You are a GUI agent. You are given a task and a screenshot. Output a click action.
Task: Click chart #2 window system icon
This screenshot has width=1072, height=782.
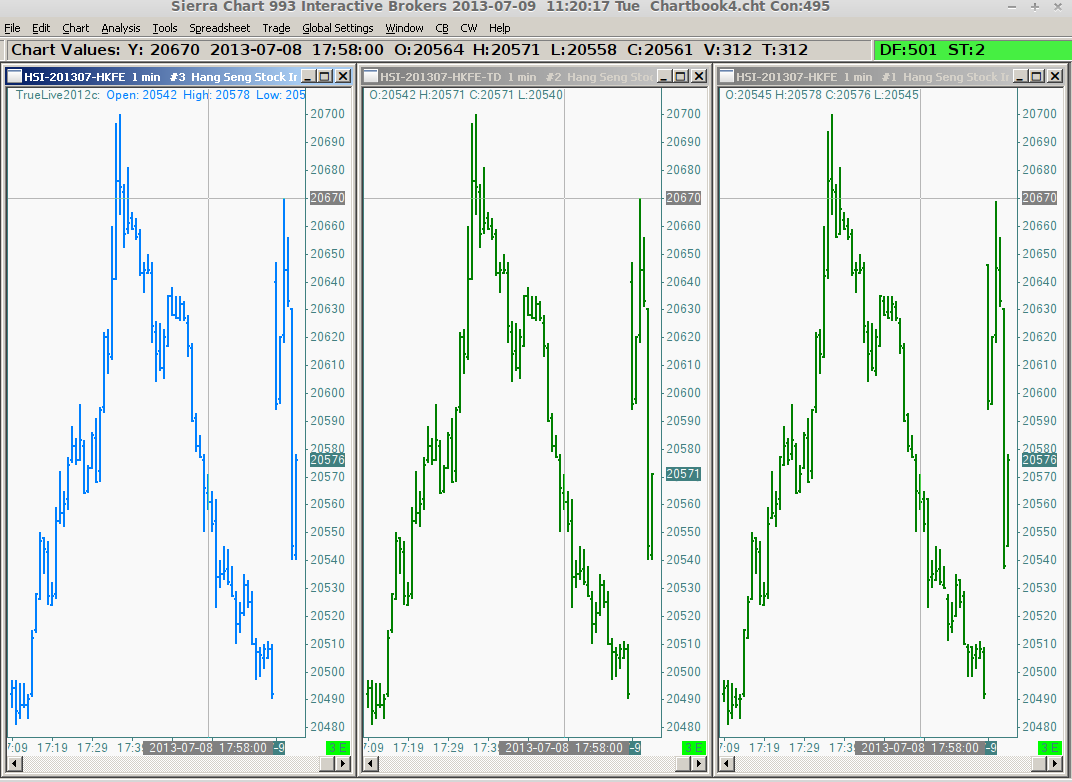point(371,76)
